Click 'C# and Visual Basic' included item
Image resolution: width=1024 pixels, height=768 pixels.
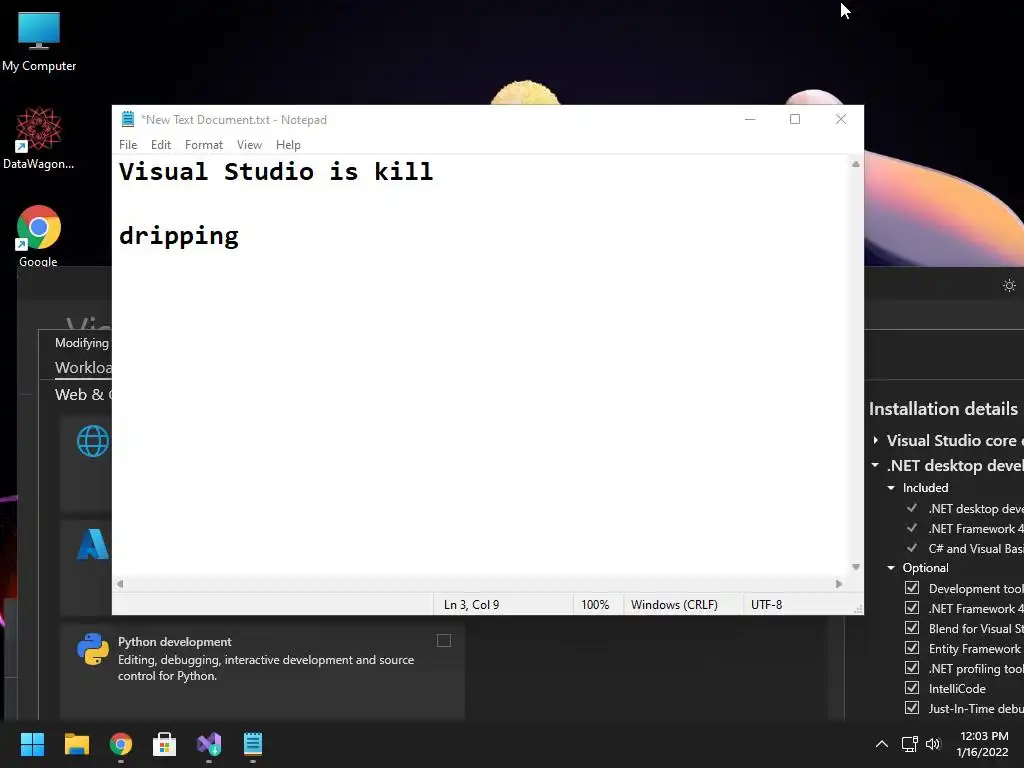976,549
